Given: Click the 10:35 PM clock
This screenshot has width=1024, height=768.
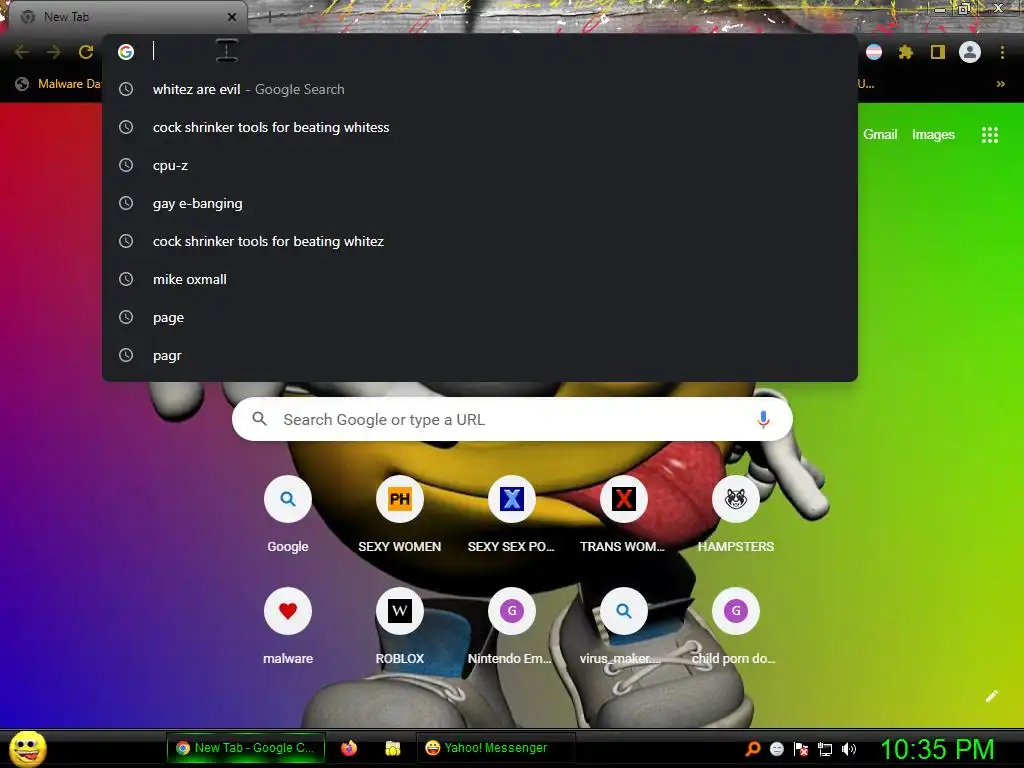Looking at the screenshot, I should pyautogui.click(x=937, y=749).
